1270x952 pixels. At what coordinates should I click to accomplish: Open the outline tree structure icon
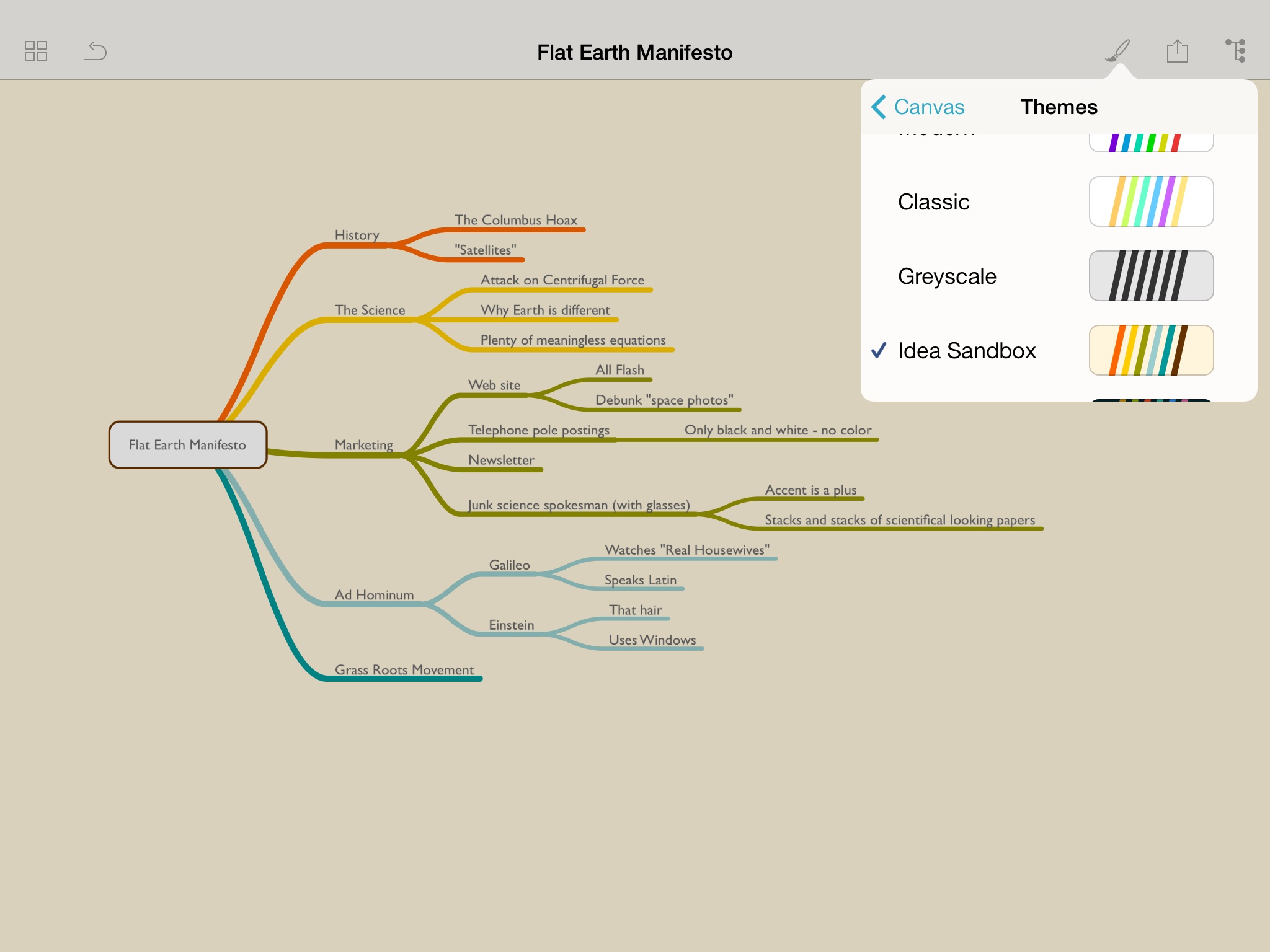pos(1236,51)
